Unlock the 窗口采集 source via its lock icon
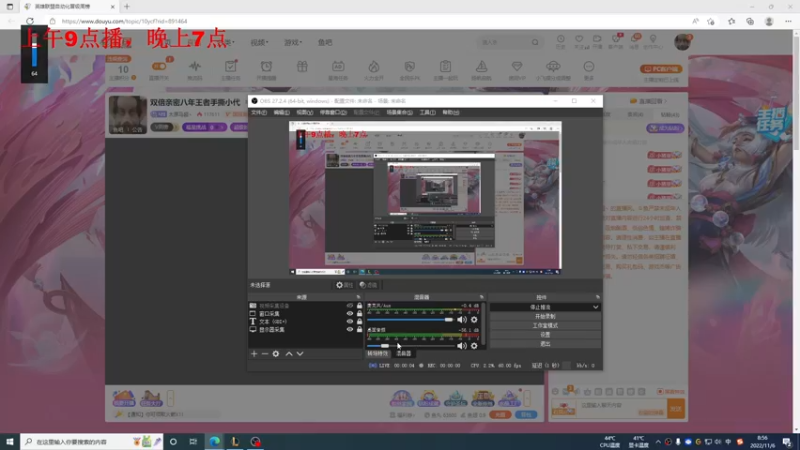 359,314
